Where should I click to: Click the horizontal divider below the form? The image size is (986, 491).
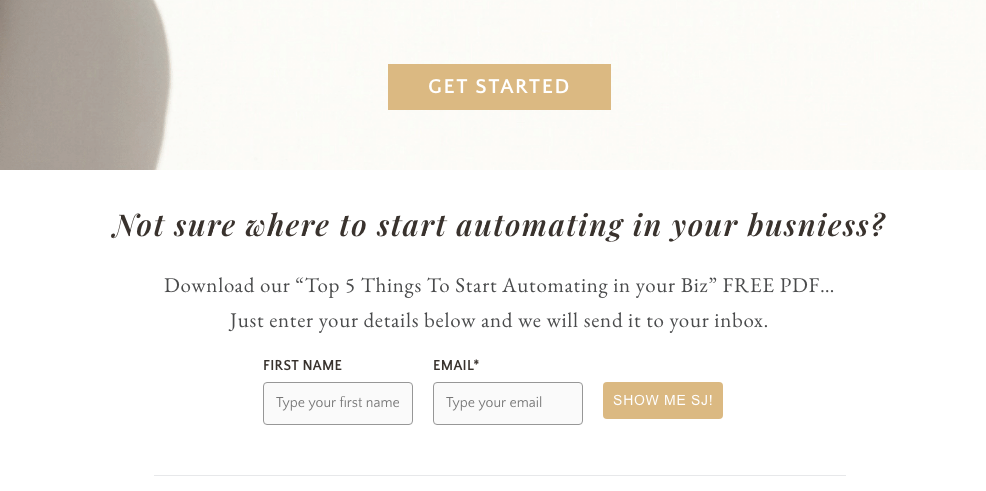coord(500,475)
